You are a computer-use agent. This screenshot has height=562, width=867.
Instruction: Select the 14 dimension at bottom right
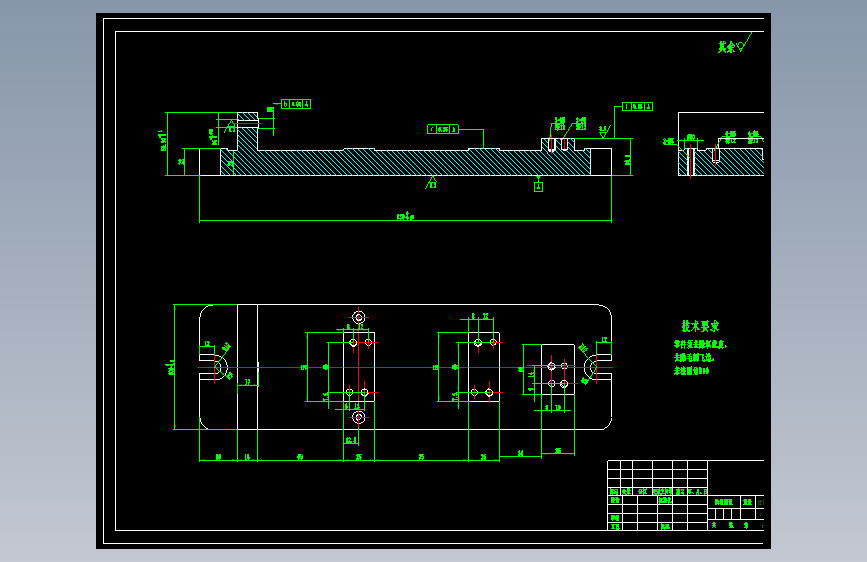click(x=520, y=453)
